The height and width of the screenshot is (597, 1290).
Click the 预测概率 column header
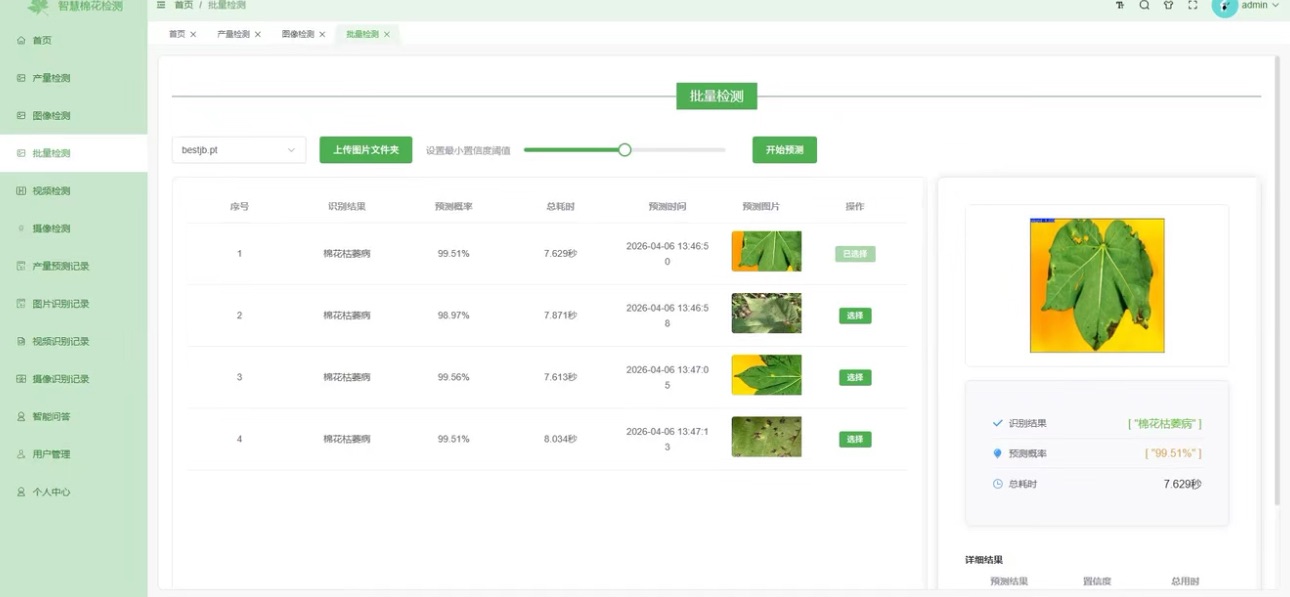453,207
